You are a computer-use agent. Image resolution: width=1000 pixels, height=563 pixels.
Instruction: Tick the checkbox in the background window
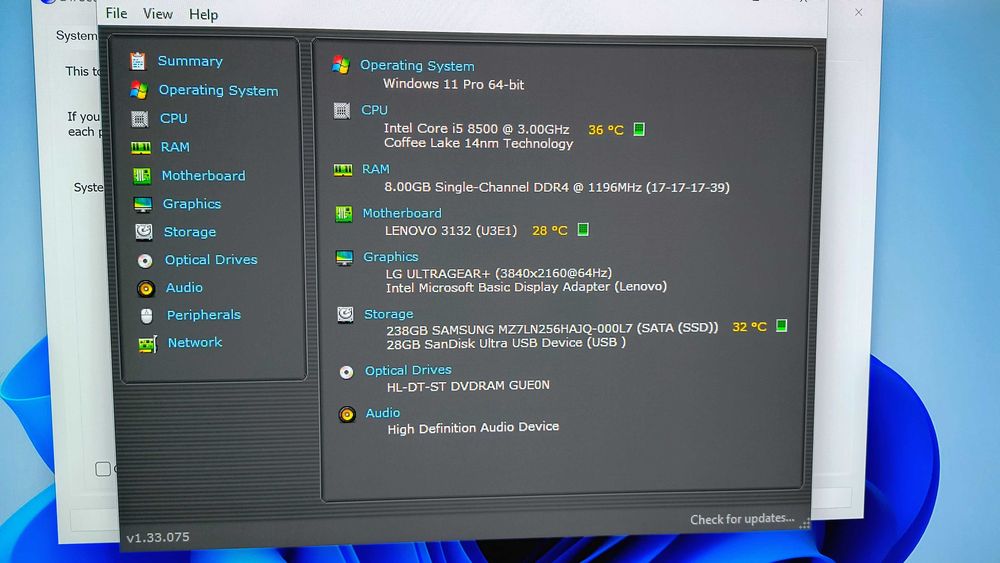103,469
